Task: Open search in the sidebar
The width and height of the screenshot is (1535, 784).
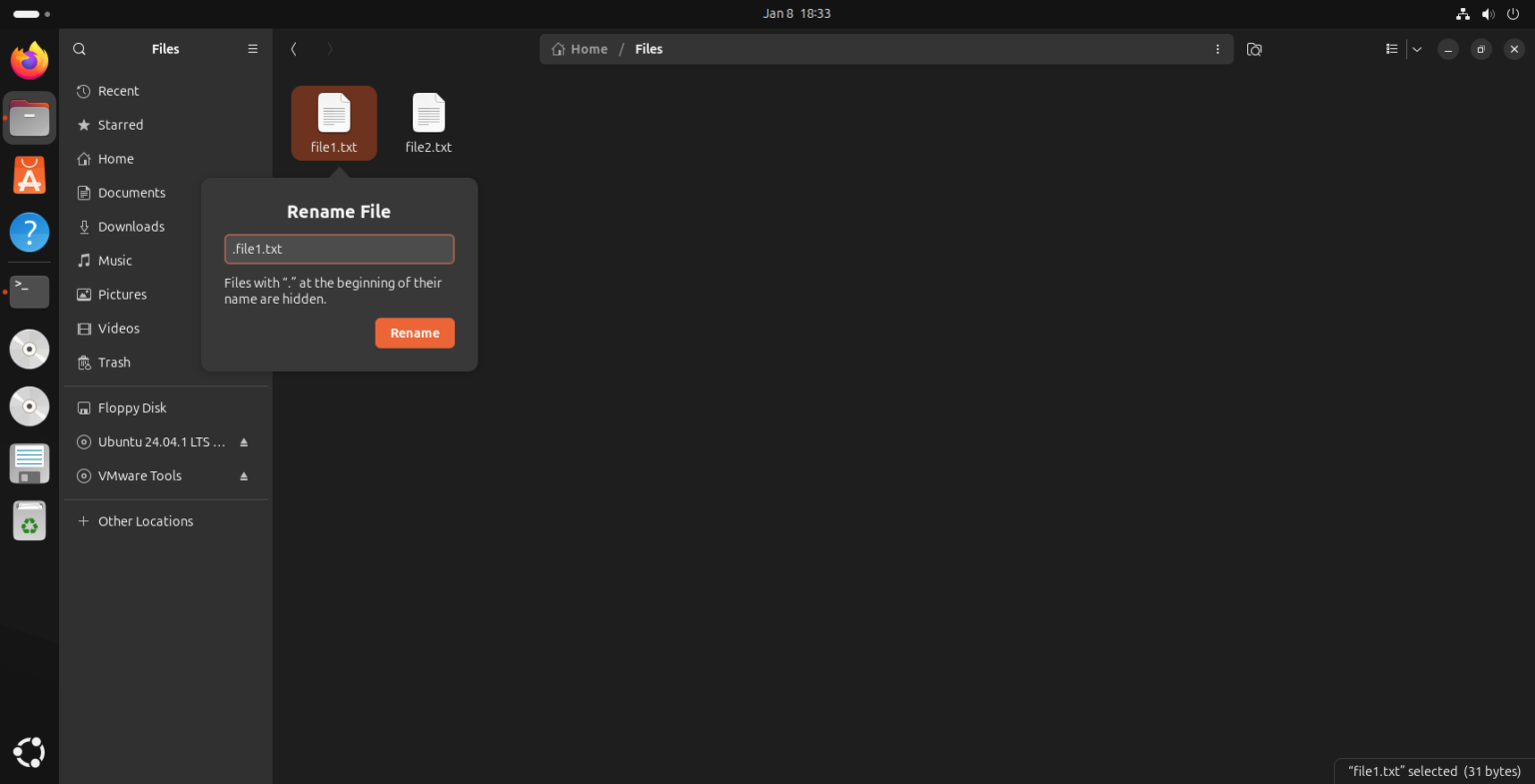Action: [79, 48]
